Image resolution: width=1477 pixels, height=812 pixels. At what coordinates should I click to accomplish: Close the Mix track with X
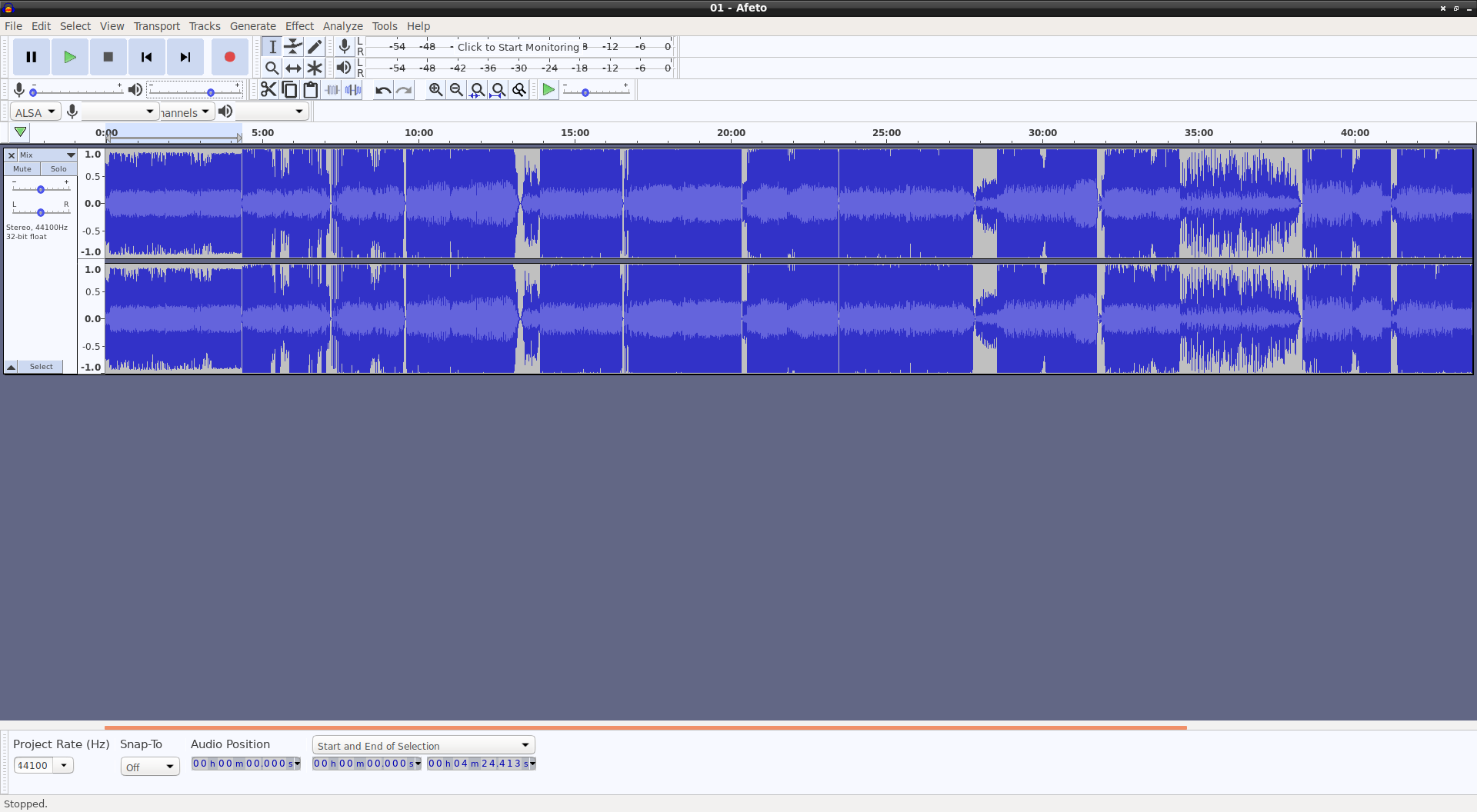12,155
